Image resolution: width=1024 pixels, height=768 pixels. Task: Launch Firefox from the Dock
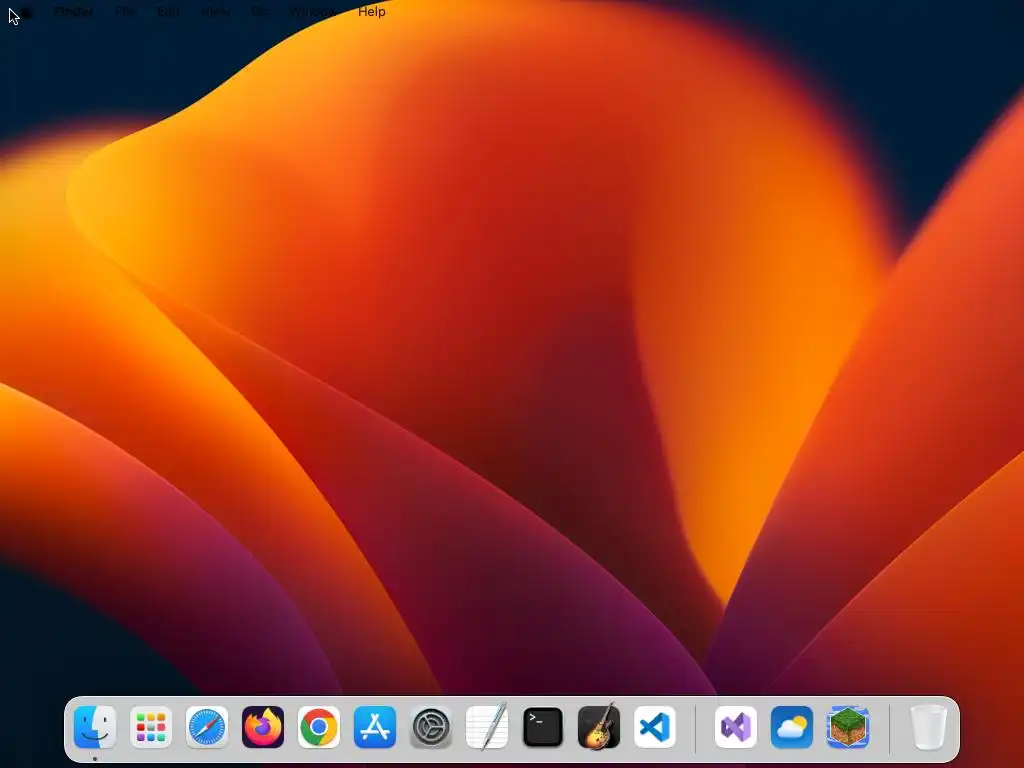coord(263,727)
